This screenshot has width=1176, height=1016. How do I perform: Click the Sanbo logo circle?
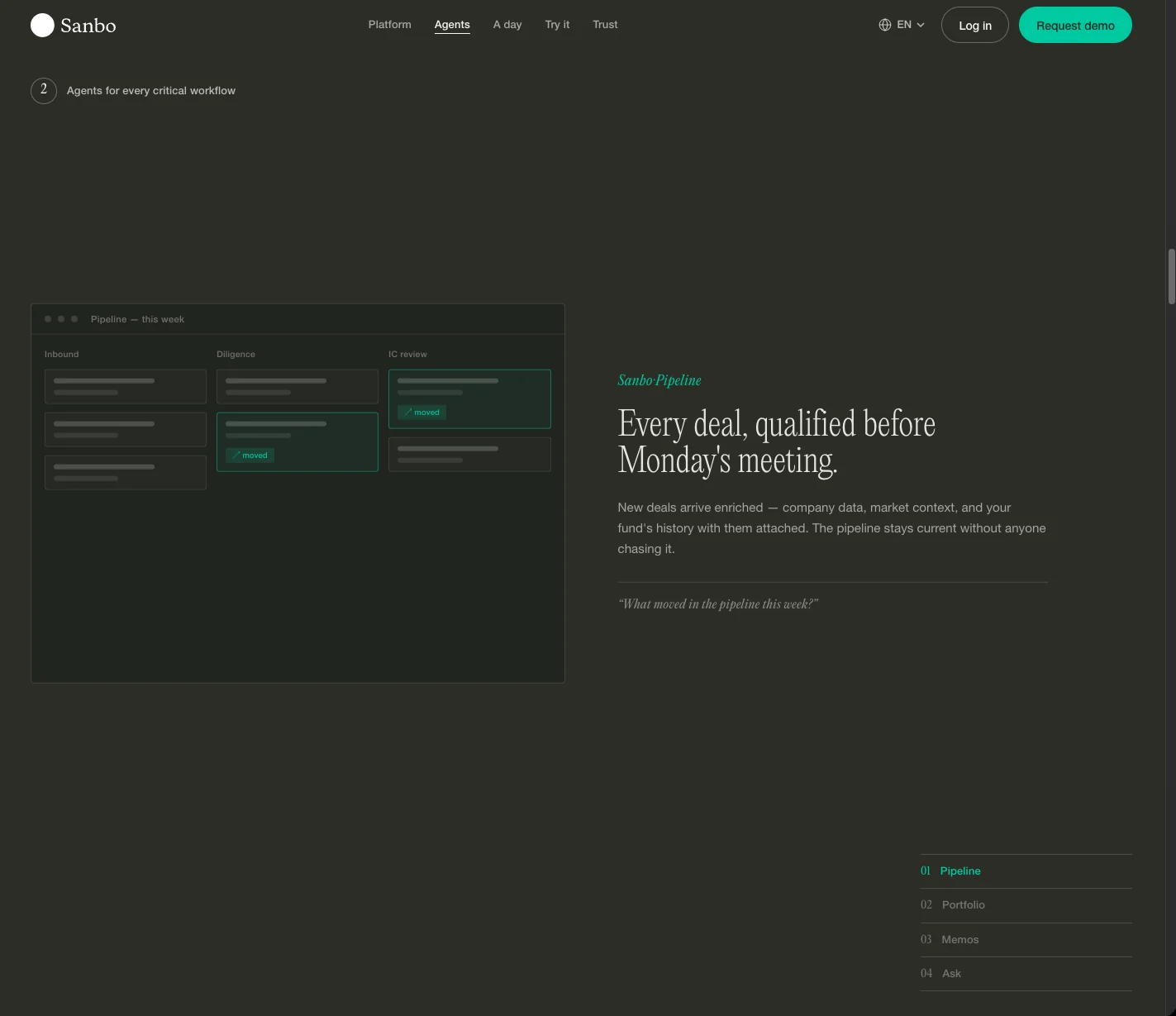[42, 25]
